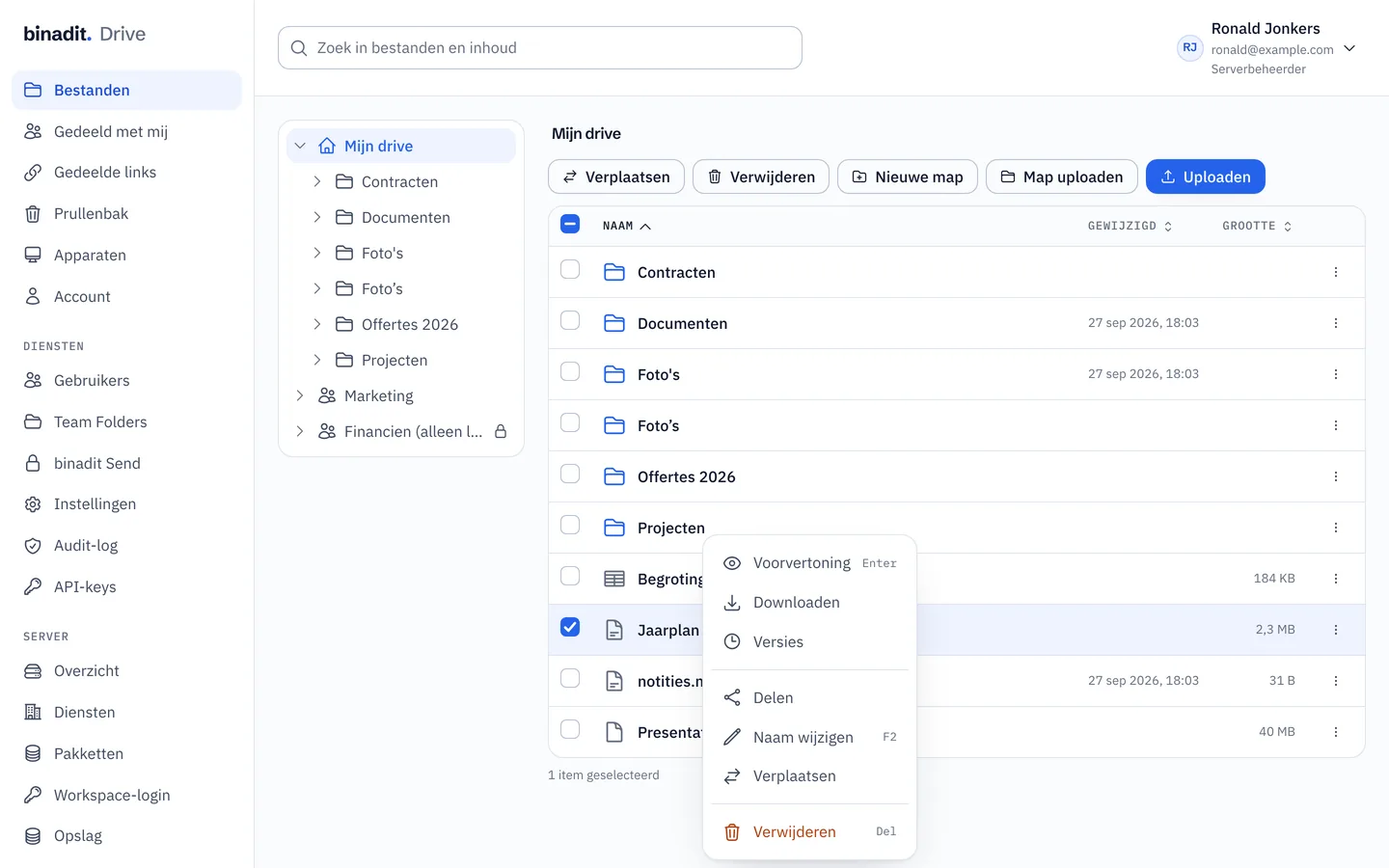Image resolution: width=1389 pixels, height=868 pixels.
Task: Tick the Documenten row checkbox
Action: pyautogui.click(x=570, y=320)
